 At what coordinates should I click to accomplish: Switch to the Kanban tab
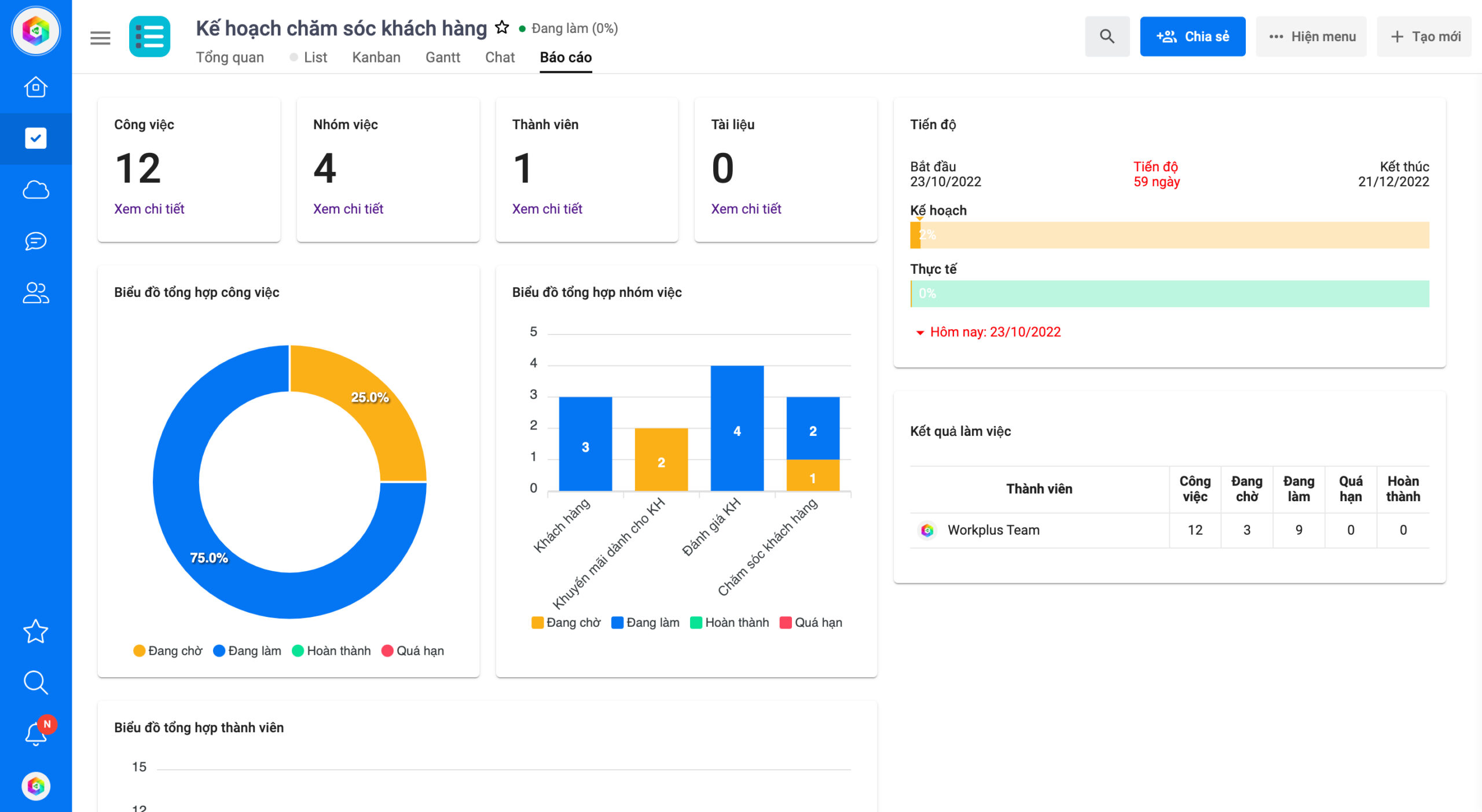376,57
